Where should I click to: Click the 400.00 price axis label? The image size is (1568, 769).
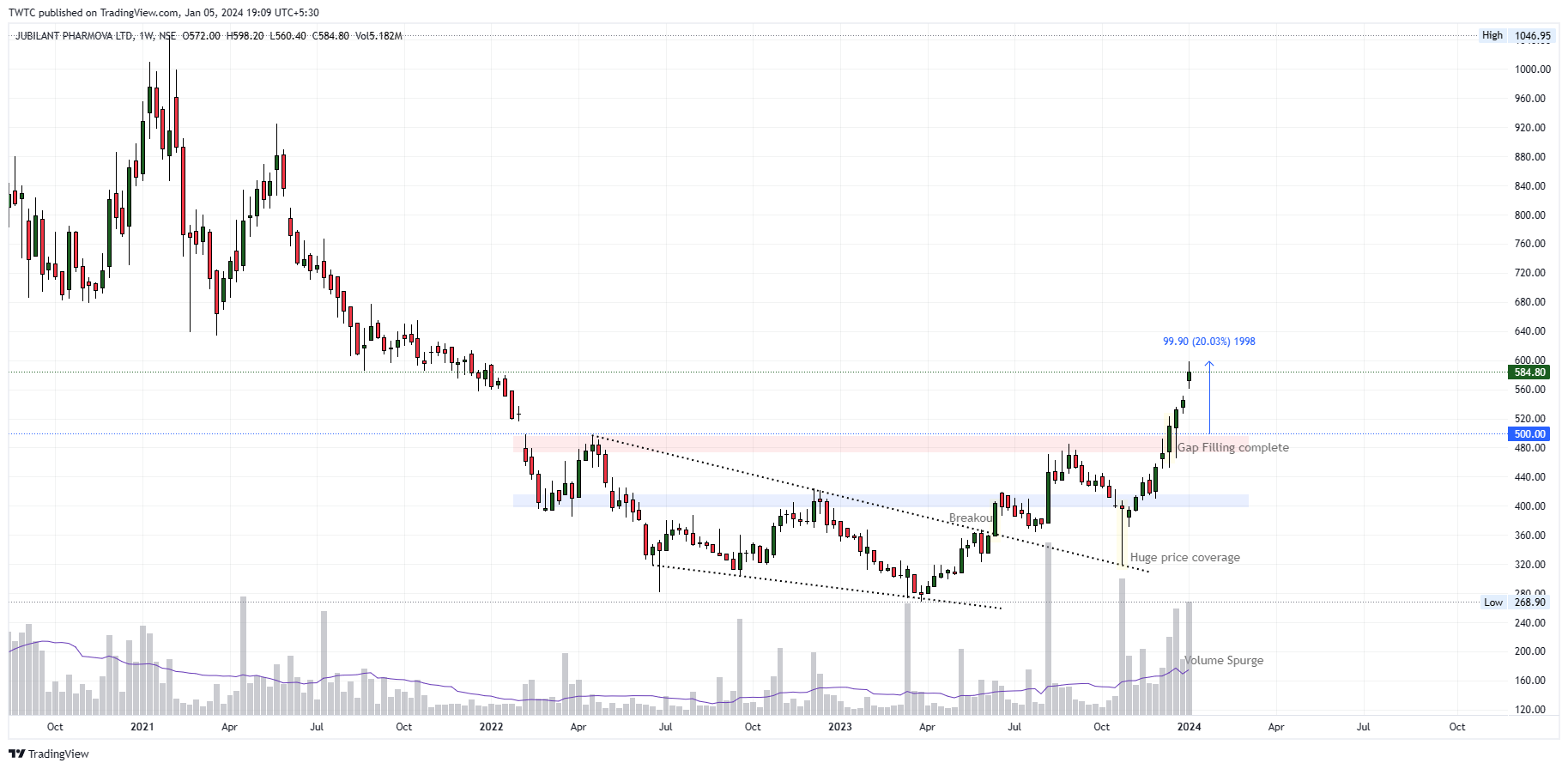[x=1529, y=506]
